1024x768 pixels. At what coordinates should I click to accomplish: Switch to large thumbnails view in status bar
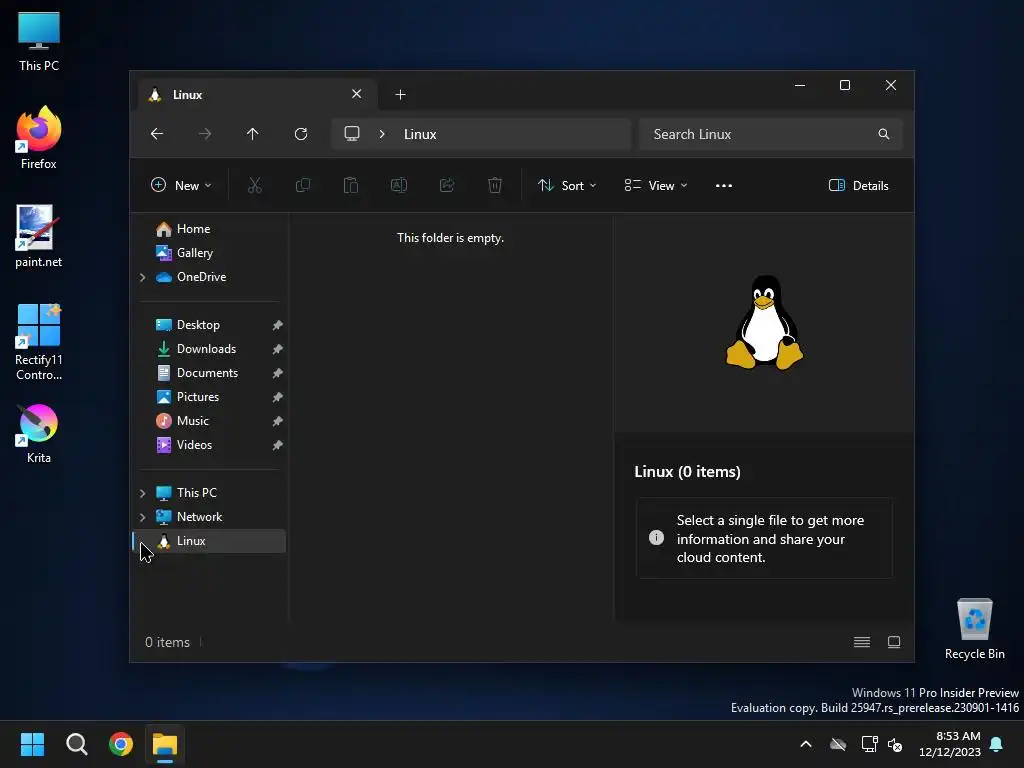(894, 643)
